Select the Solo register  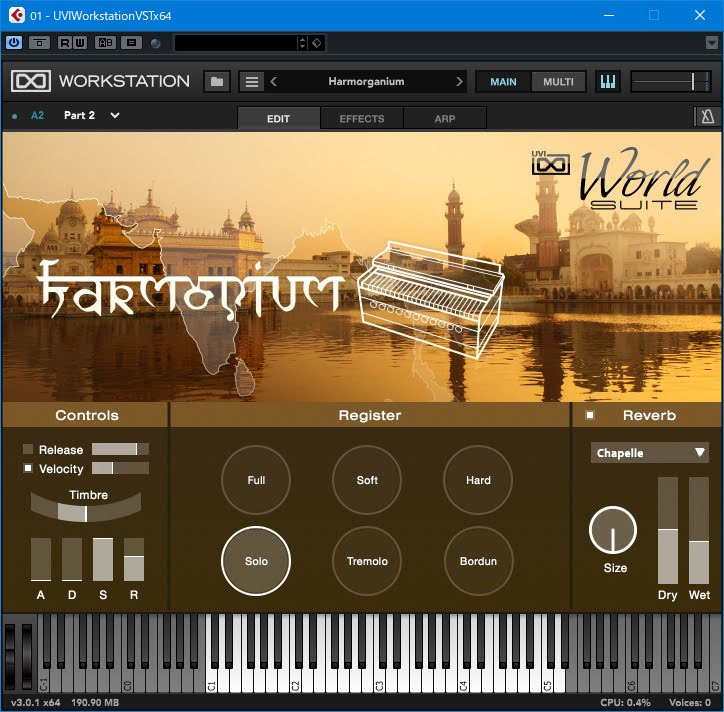point(256,561)
